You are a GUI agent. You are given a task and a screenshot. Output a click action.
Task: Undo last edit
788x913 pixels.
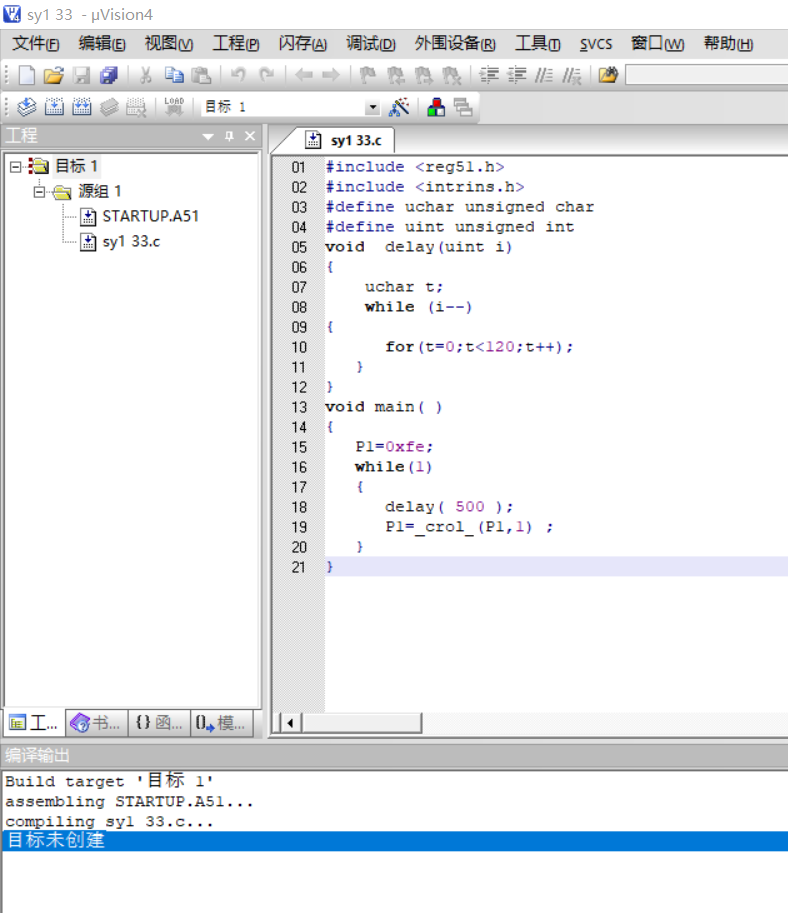tap(238, 75)
